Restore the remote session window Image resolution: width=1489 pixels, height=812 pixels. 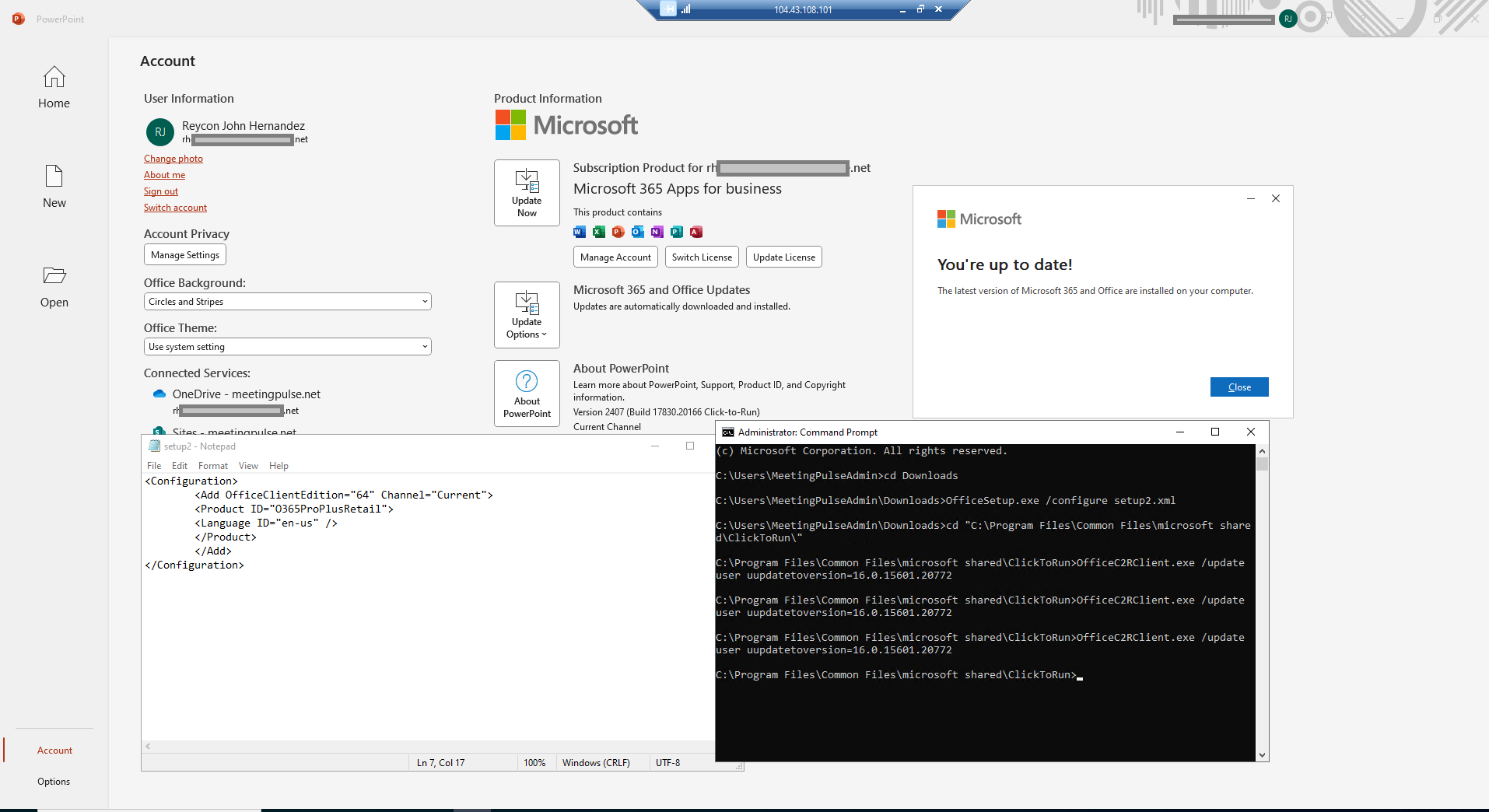[920, 9]
